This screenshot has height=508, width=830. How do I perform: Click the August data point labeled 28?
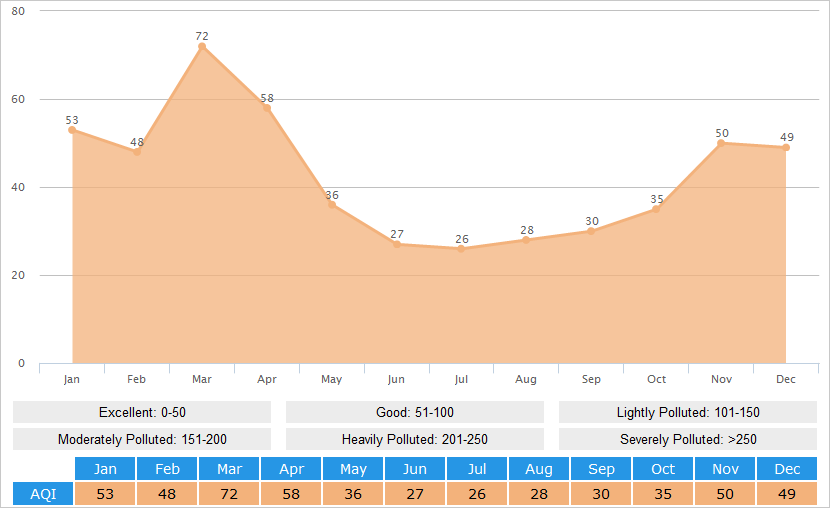pos(526,240)
